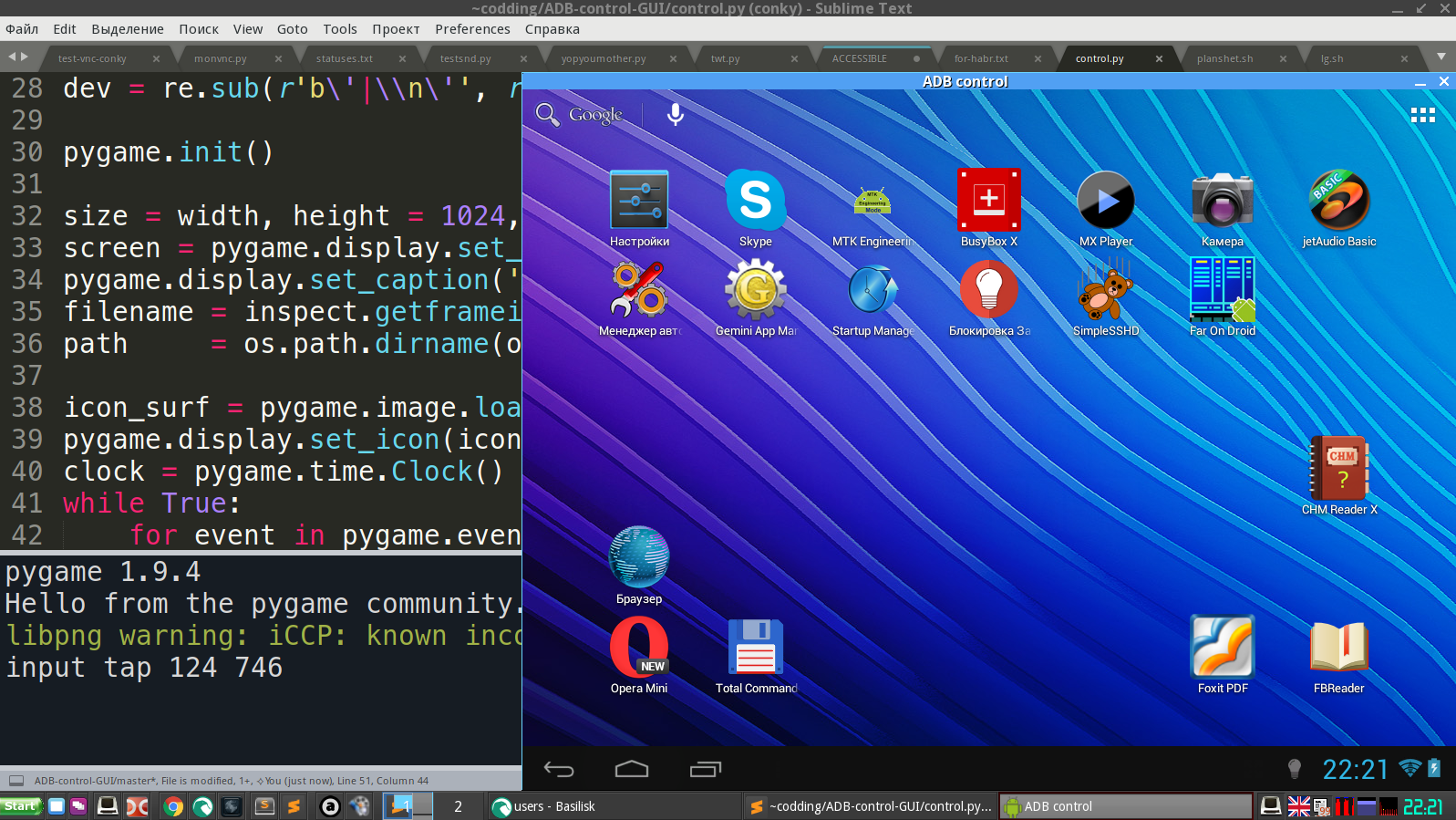
Task: Click 'input tap 124 746' console output
Action: tap(144, 668)
